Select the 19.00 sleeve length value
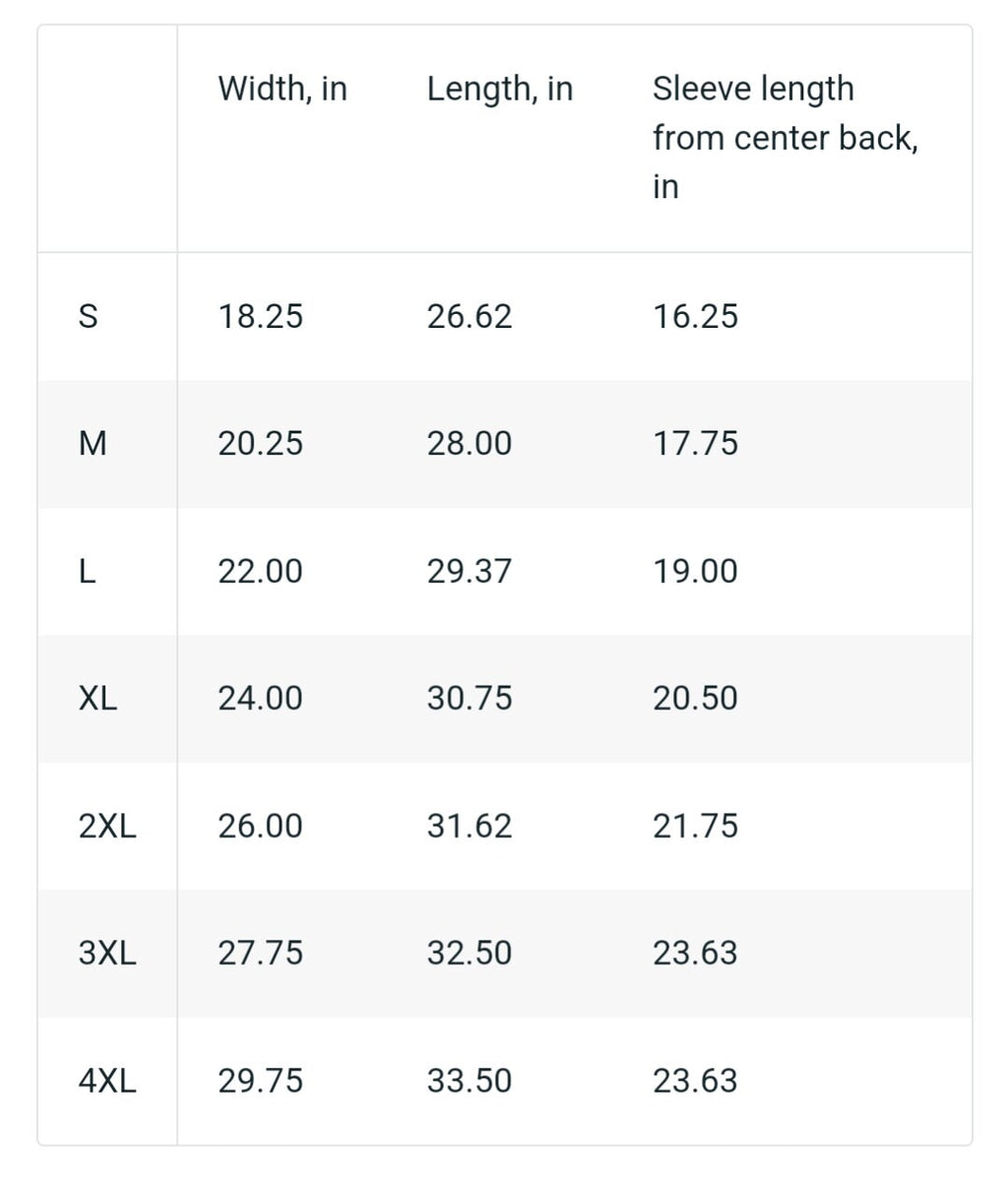The image size is (1008, 1193). pos(695,571)
